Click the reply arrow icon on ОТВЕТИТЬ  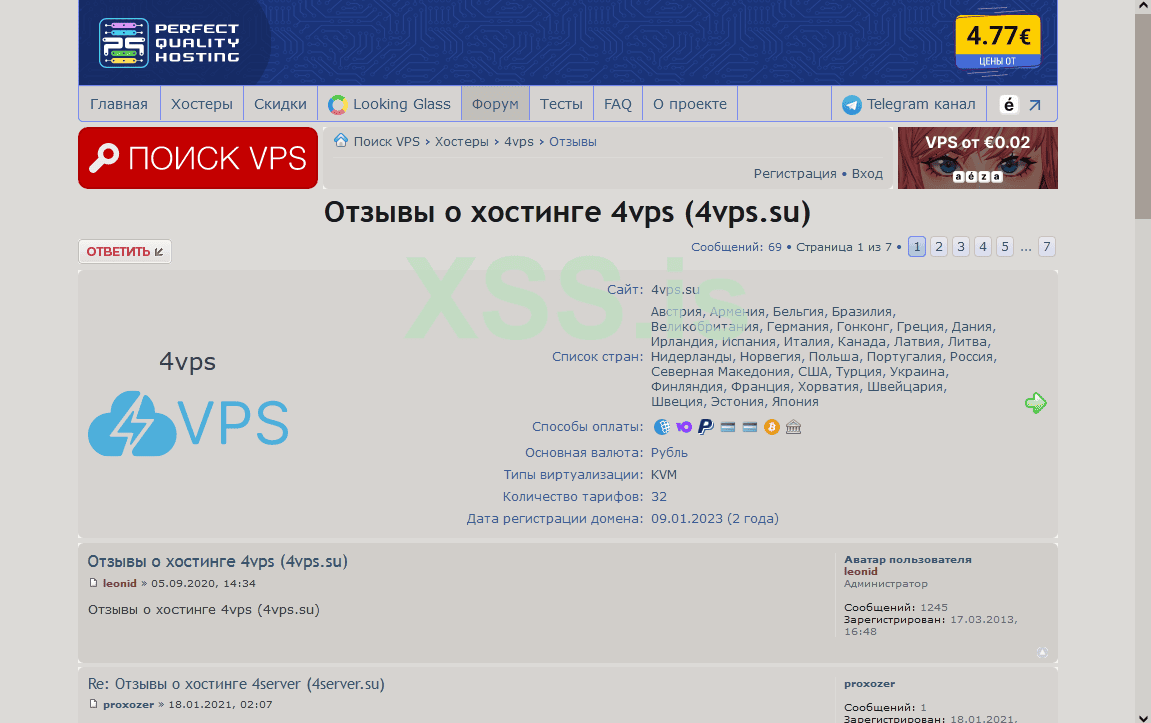click(x=159, y=252)
